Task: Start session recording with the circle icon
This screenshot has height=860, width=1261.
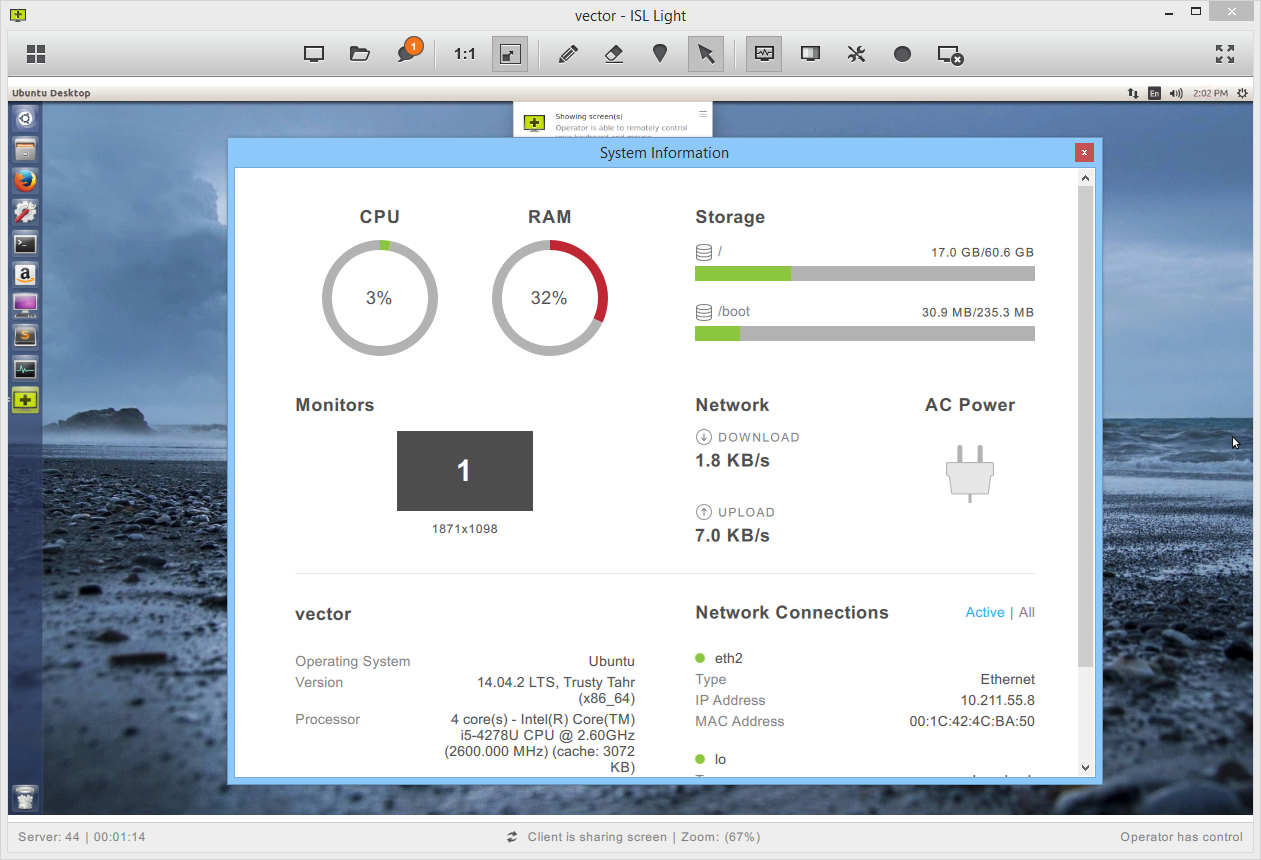Action: (902, 54)
